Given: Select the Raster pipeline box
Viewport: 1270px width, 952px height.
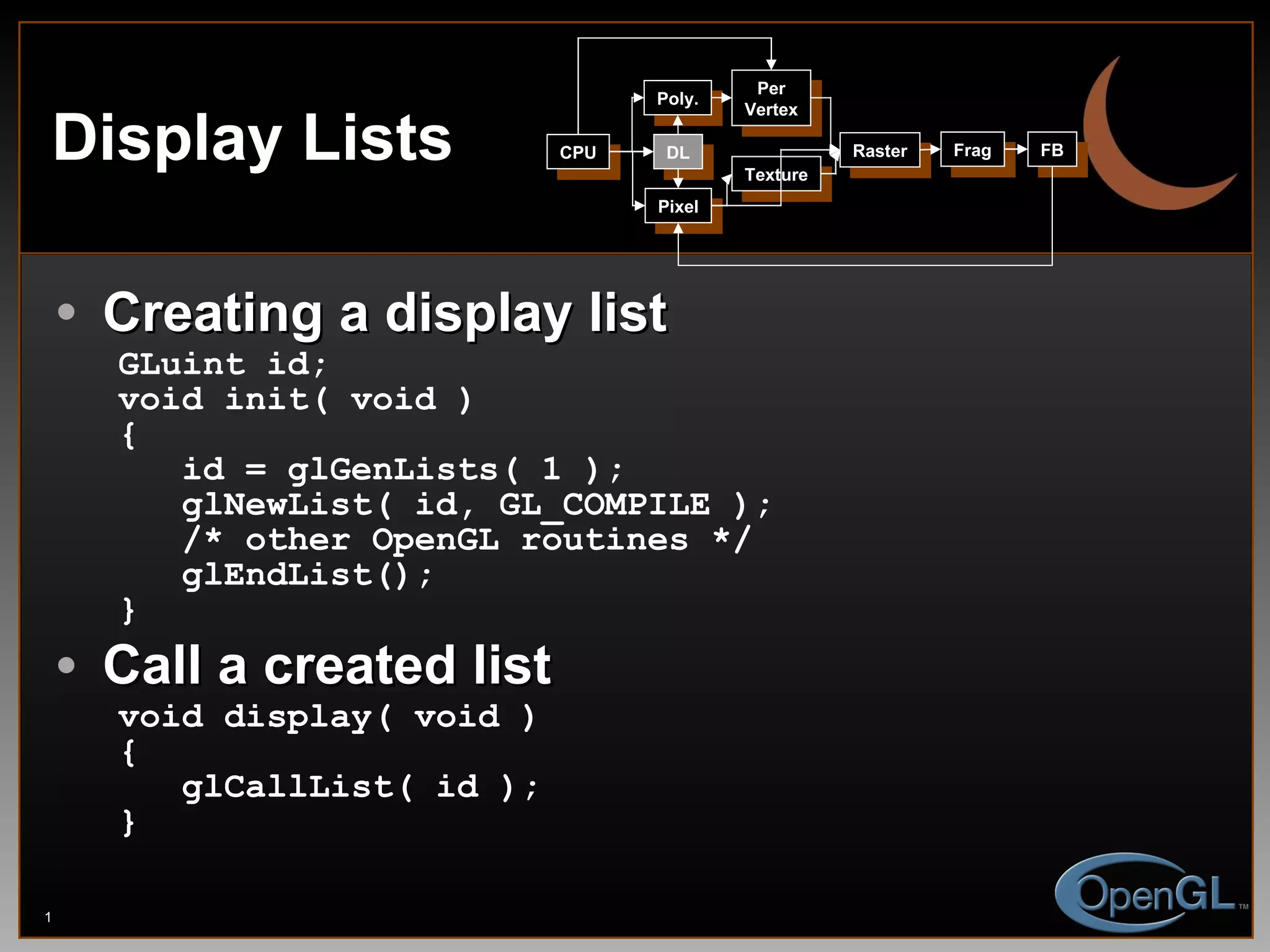Looking at the screenshot, I should tap(880, 150).
